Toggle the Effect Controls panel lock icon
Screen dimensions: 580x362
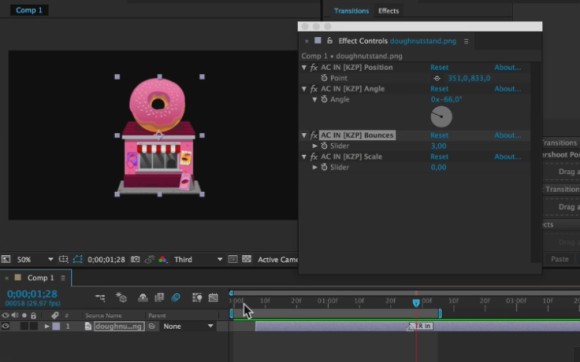coord(329,41)
